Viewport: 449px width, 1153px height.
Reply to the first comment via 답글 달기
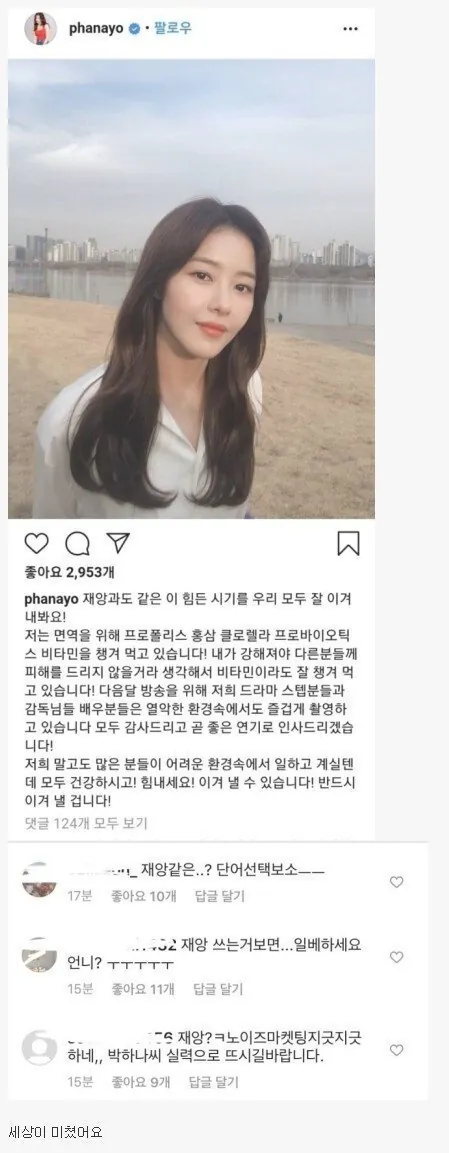click(x=220, y=896)
